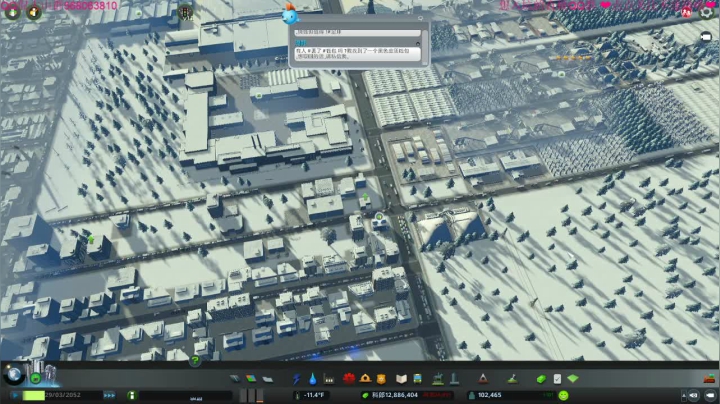Open the Districts painting menu
The width and height of the screenshot is (720, 404).
pyautogui.click(x=267, y=379)
